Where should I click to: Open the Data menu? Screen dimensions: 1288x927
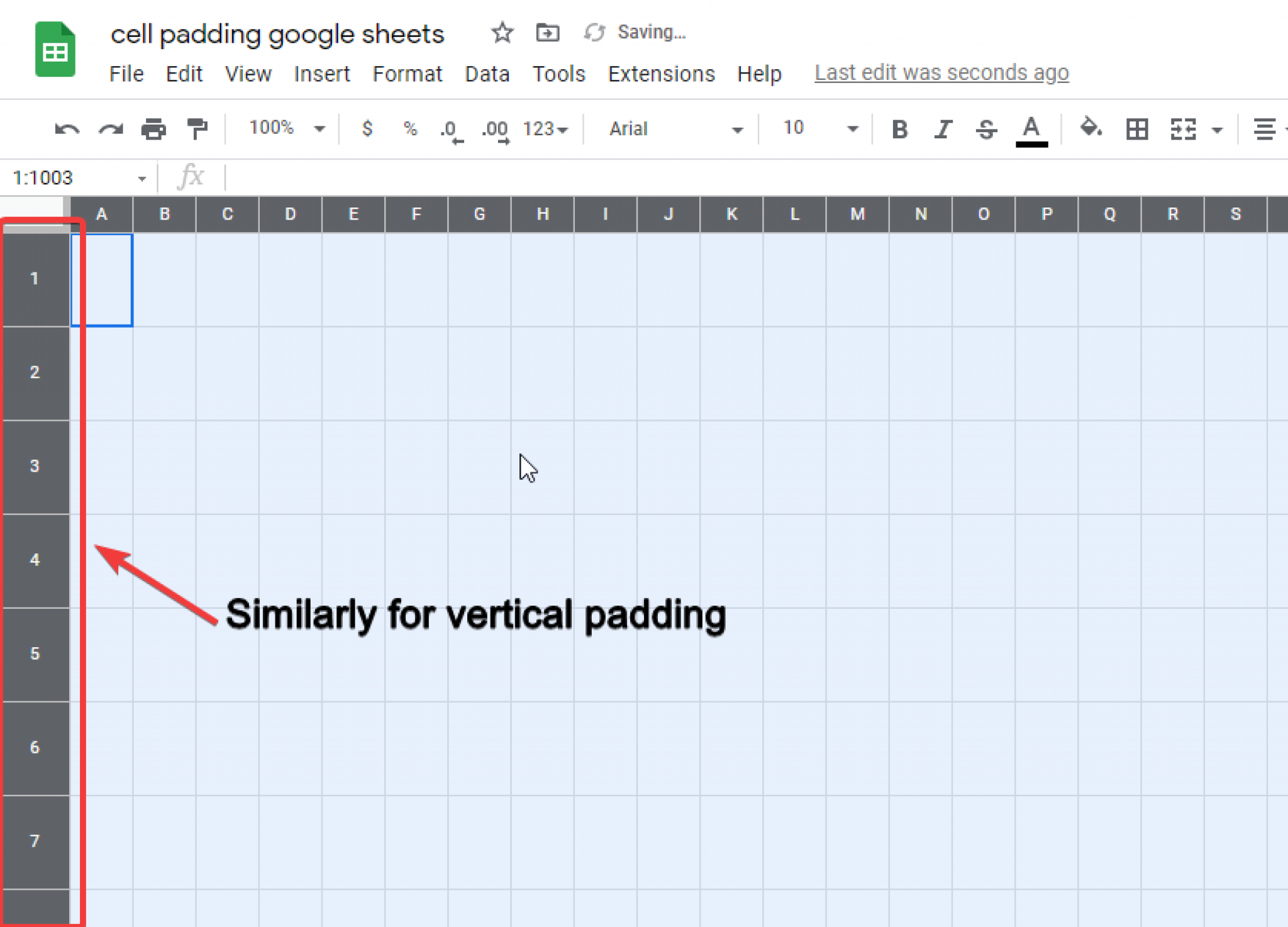(x=487, y=74)
